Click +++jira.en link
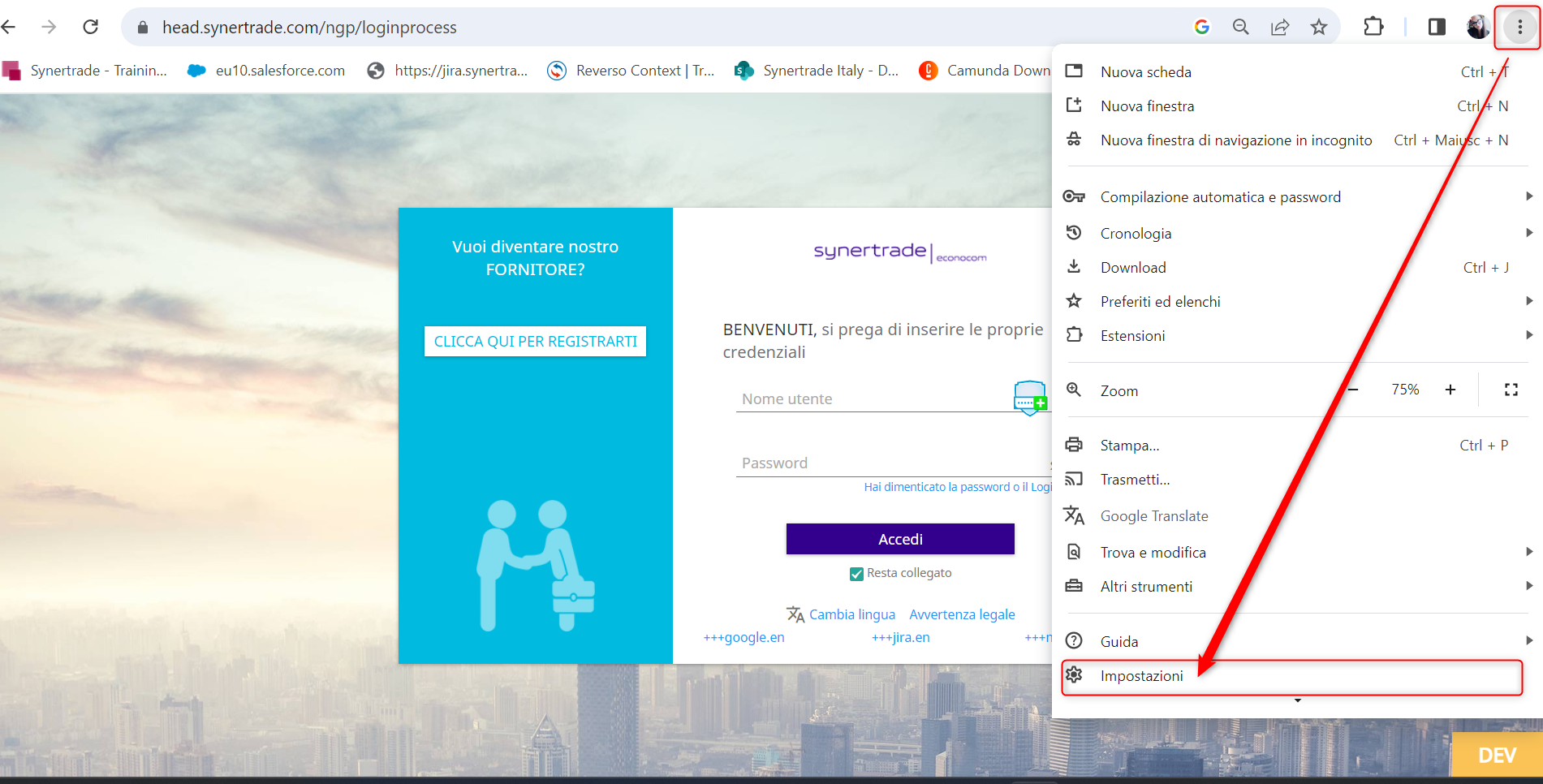Image resolution: width=1543 pixels, height=784 pixels. pos(901,637)
